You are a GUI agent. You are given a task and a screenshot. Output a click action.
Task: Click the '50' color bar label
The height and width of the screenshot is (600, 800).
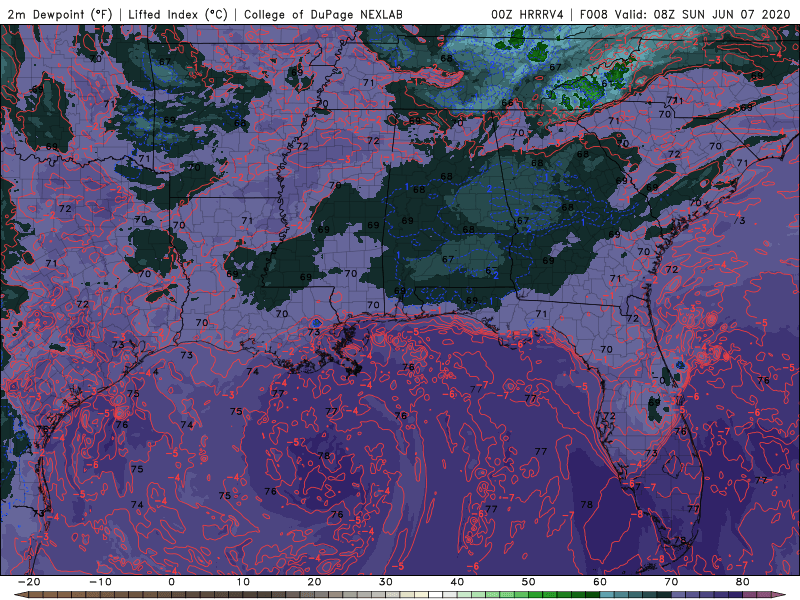pos(529,582)
